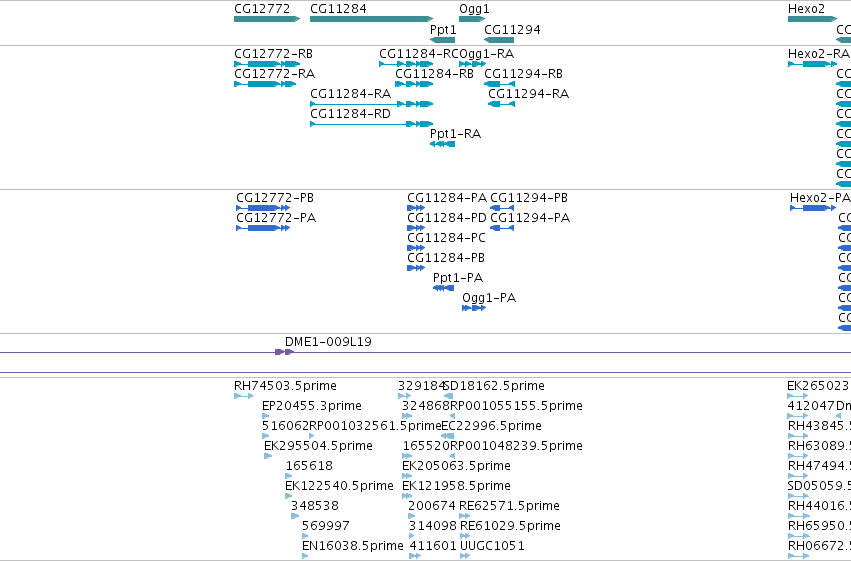851x561 pixels.
Task: Click feature 314098
Action: pyautogui.click(x=412, y=537)
